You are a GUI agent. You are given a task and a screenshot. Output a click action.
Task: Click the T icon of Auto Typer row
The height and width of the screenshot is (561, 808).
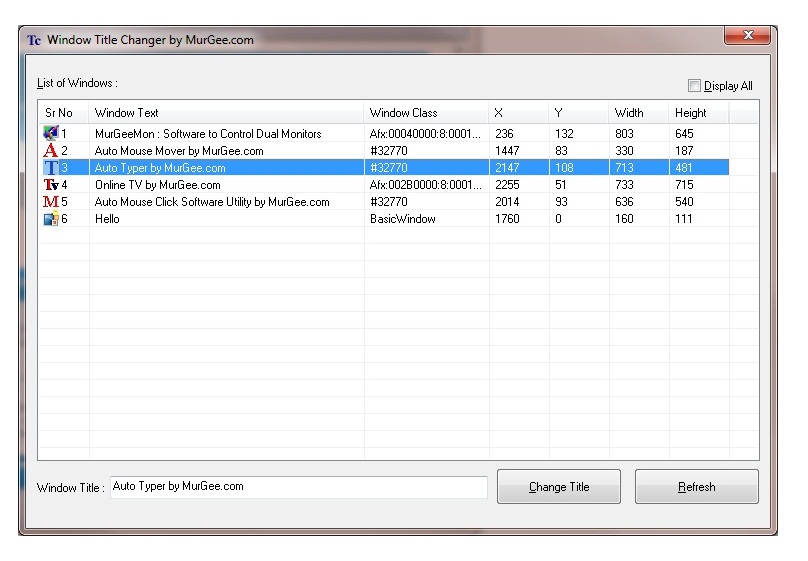50,167
